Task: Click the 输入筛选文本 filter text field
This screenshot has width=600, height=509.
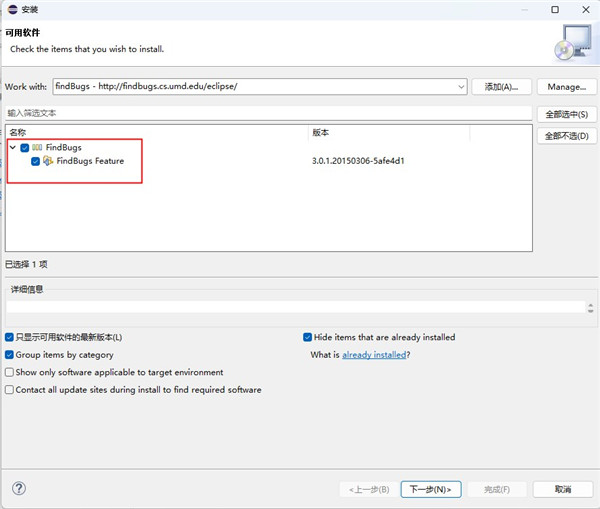Action: pyautogui.click(x=269, y=113)
